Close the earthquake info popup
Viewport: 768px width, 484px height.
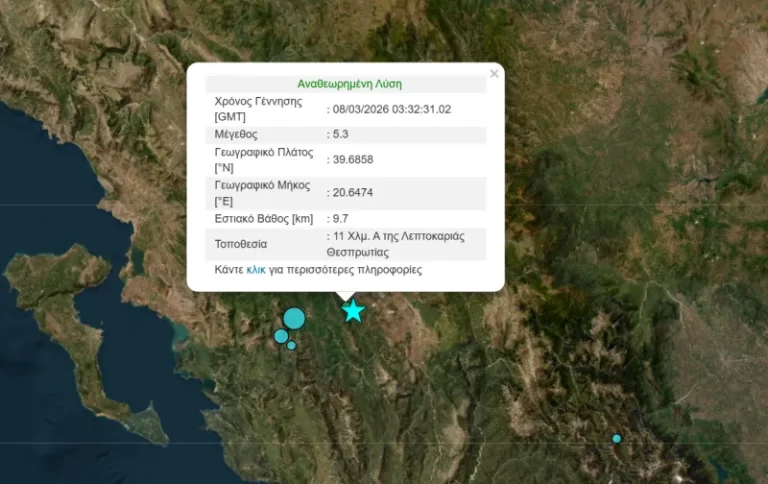494,74
